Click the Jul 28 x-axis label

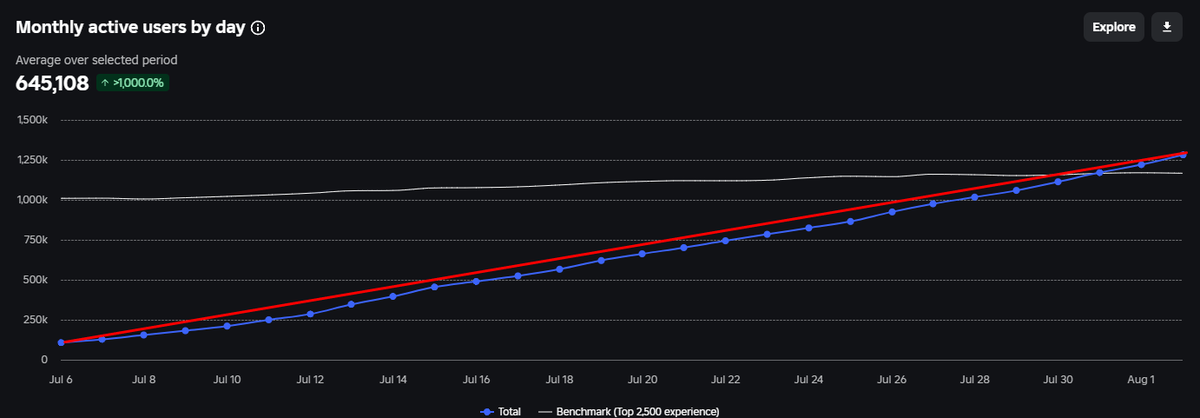tap(975, 380)
